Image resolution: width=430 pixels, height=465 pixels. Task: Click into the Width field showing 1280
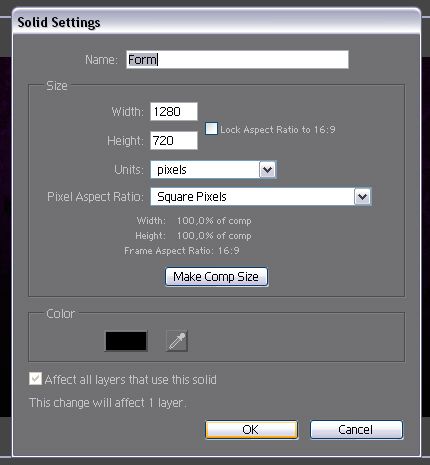tap(174, 111)
